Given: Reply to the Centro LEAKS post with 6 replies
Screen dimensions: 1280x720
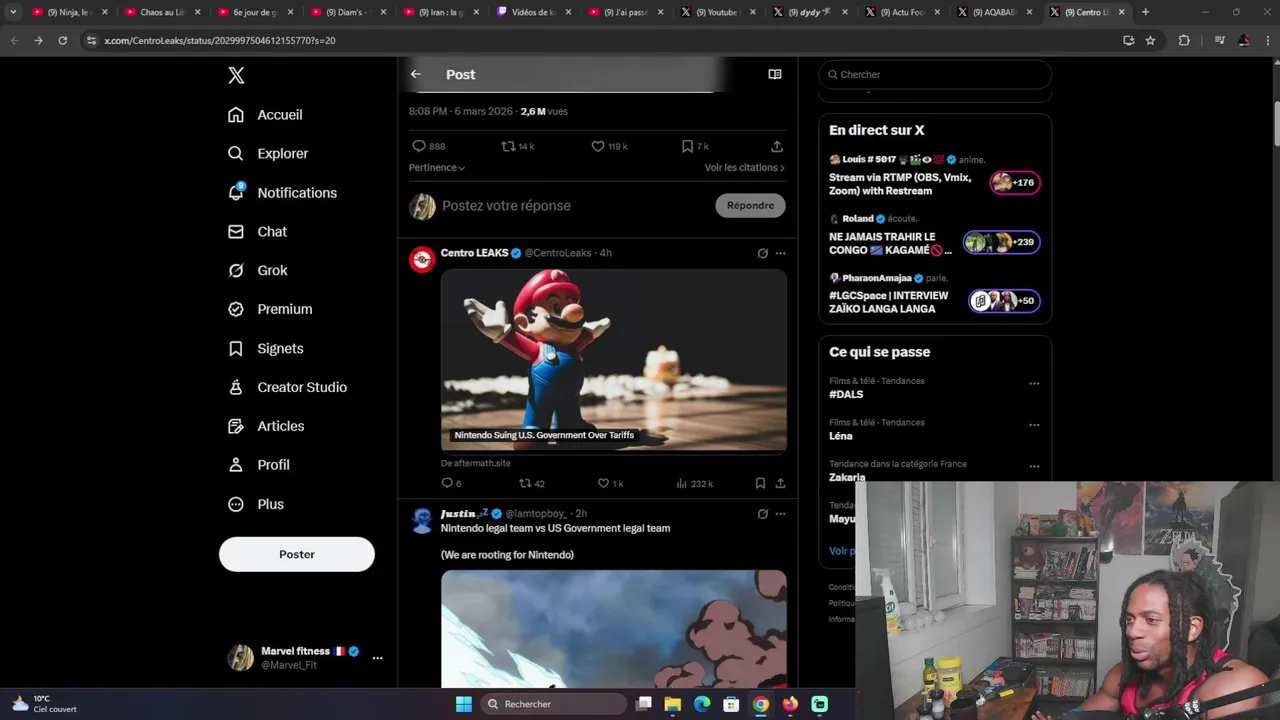Looking at the screenshot, I should 451,483.
